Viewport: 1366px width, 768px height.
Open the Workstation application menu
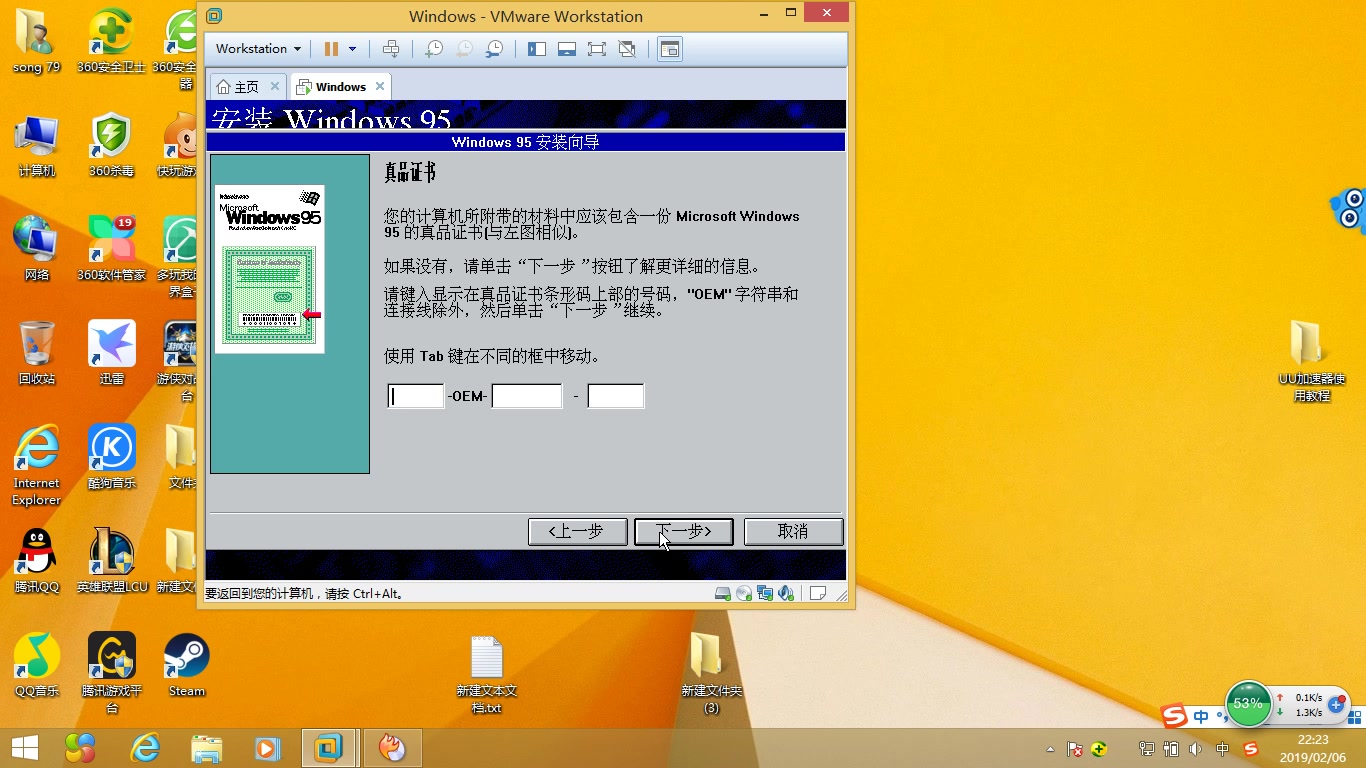click(x=256, y=48)
